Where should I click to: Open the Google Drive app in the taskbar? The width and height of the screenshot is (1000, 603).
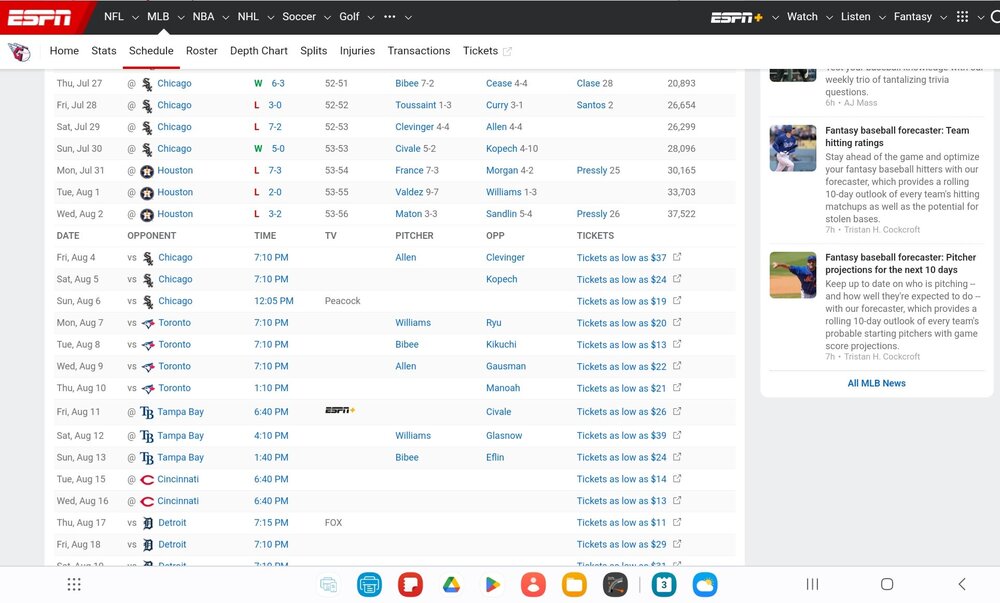(x=451, y=584)
